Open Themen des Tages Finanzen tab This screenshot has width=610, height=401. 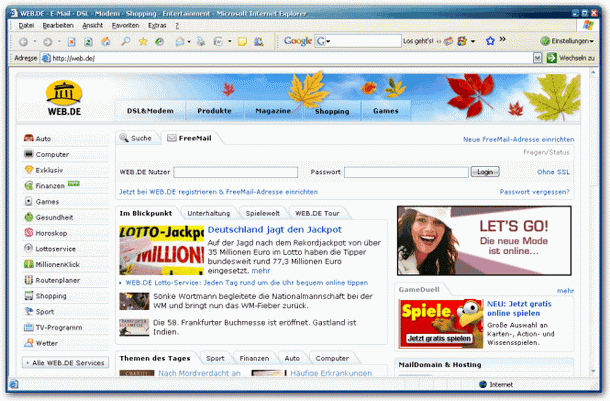pyautogui.click(x=254, y=358)
